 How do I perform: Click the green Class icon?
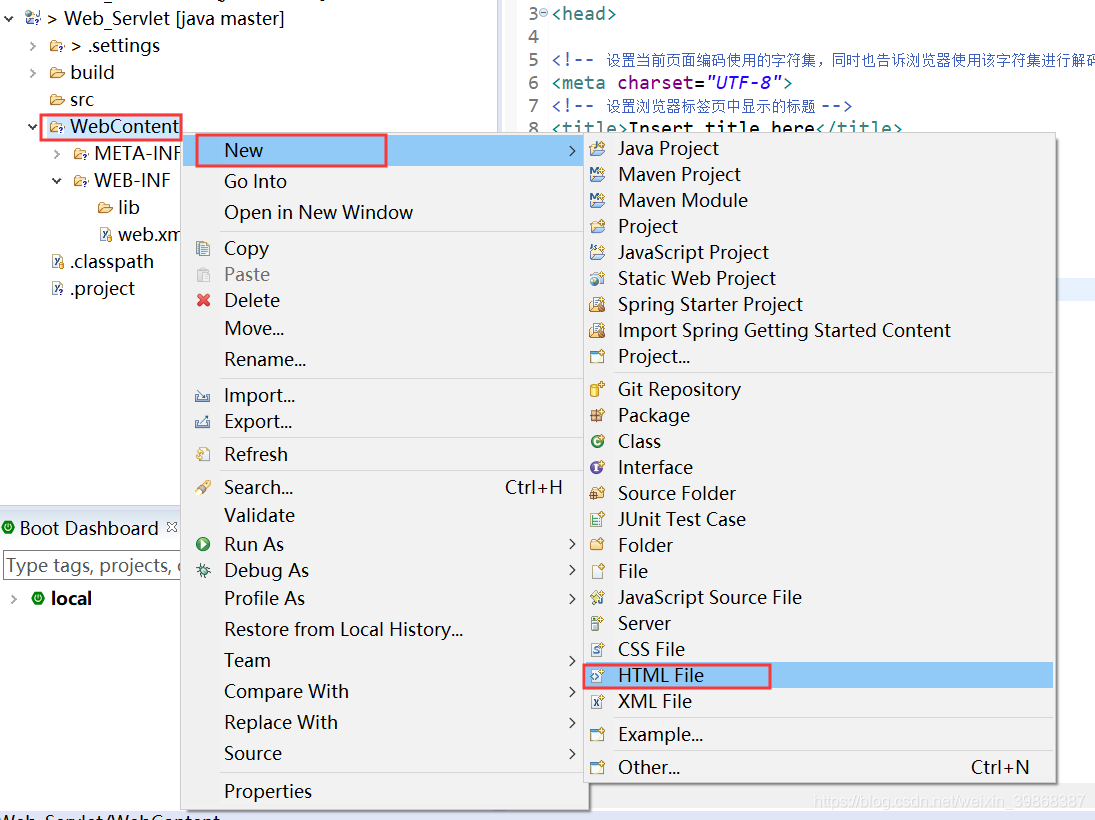(x=598, y=441)
